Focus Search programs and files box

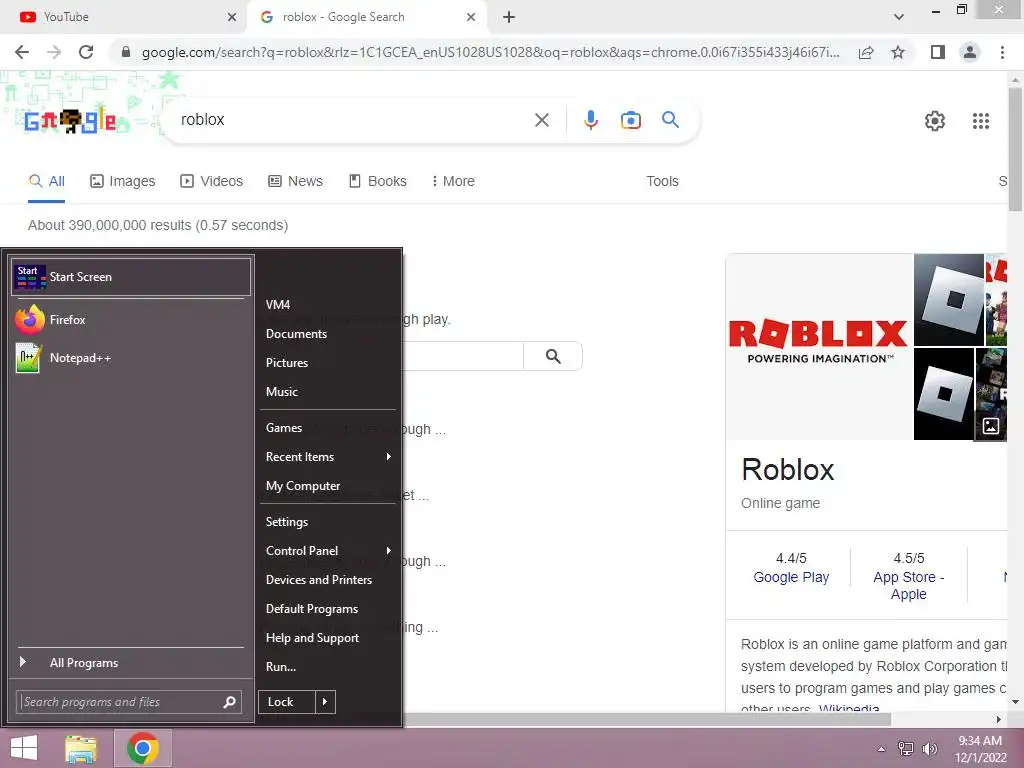click(129, 702)
